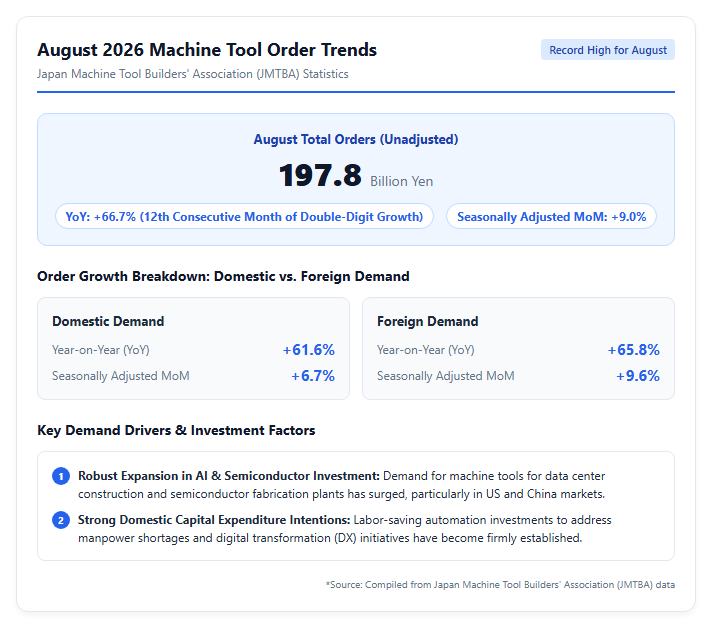Click the Record High for August badge
Viewport: 712px width, 630px height.
(608, 50)
